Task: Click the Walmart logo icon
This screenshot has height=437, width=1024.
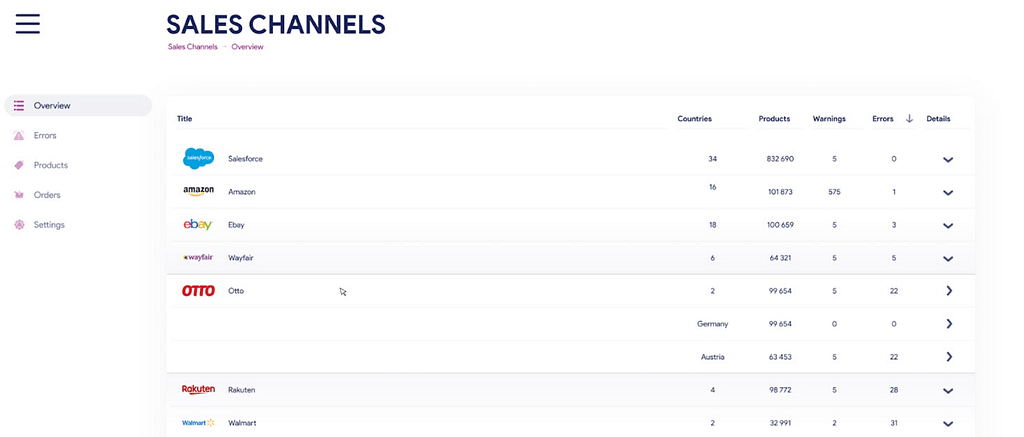Action: pyautogui.click(x=198, y=423)
